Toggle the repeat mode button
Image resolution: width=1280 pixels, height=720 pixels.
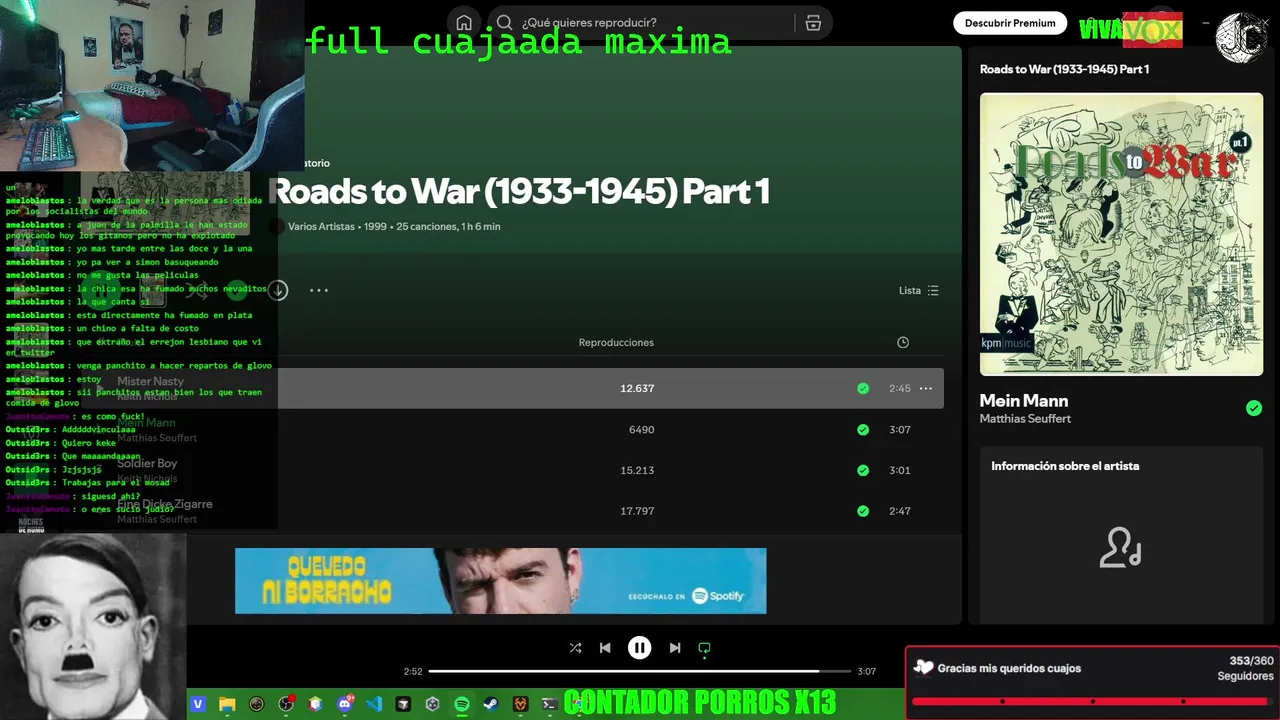pos(704,648)
